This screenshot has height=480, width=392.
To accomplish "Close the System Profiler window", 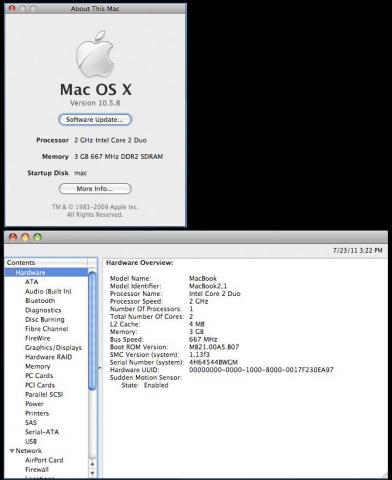I will tap(13, 237).
